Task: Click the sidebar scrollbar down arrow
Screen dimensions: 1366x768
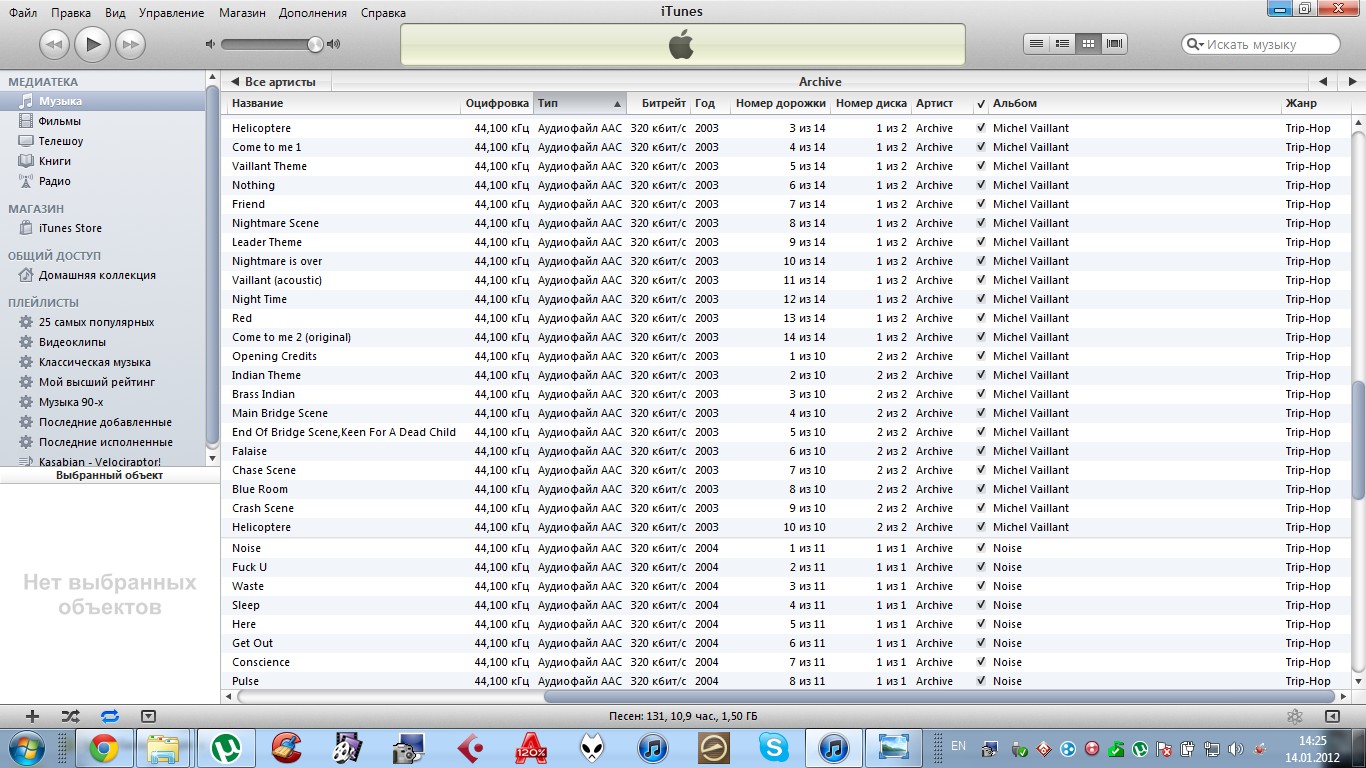Action: (x=212, y=457)
